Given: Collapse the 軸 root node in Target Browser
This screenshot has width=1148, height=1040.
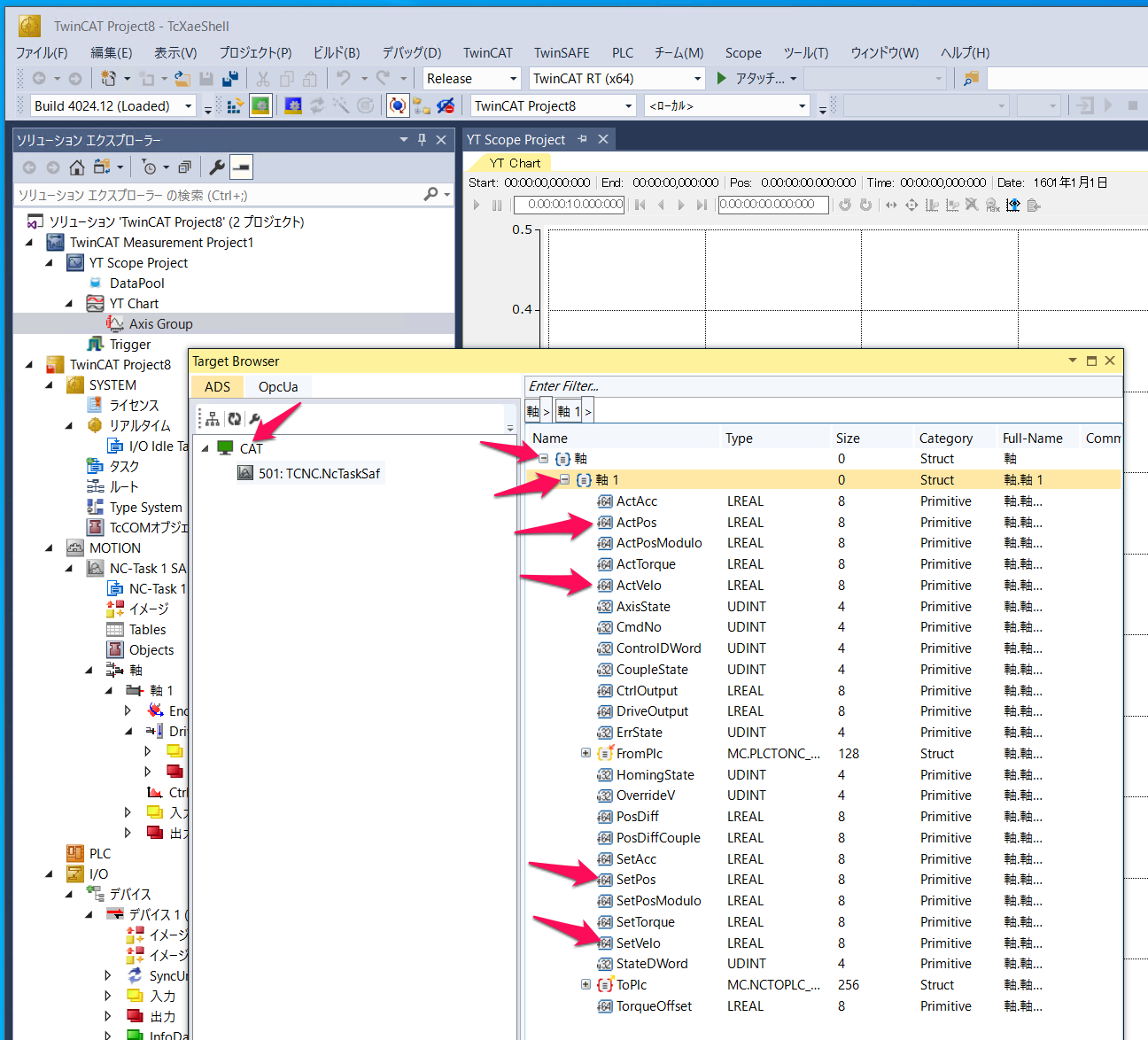Looking at the screenshot, I should [x=543, y=458].
